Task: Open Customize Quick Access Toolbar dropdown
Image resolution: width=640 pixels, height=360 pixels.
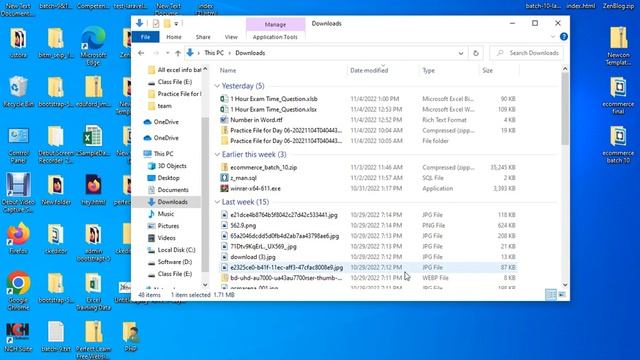Action: (x=176, y=24)
